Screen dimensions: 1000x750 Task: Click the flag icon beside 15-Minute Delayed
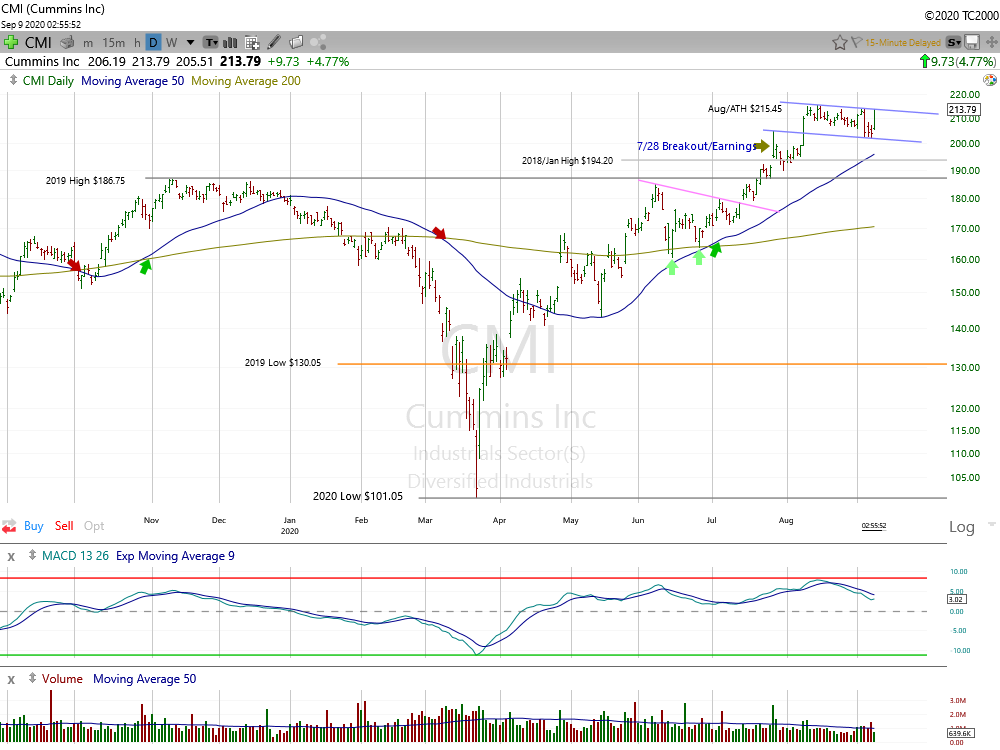[857, 42]
